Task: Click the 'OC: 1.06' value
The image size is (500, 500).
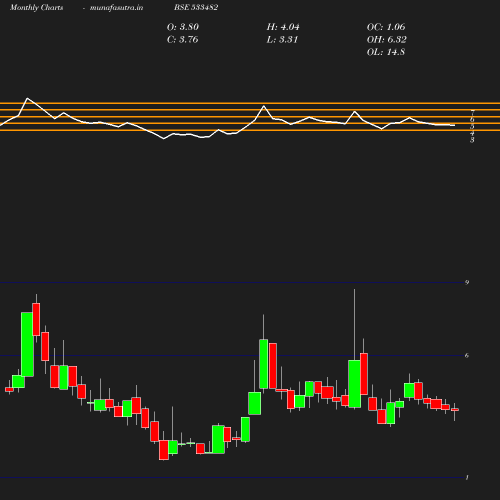Action: point(386,27)
